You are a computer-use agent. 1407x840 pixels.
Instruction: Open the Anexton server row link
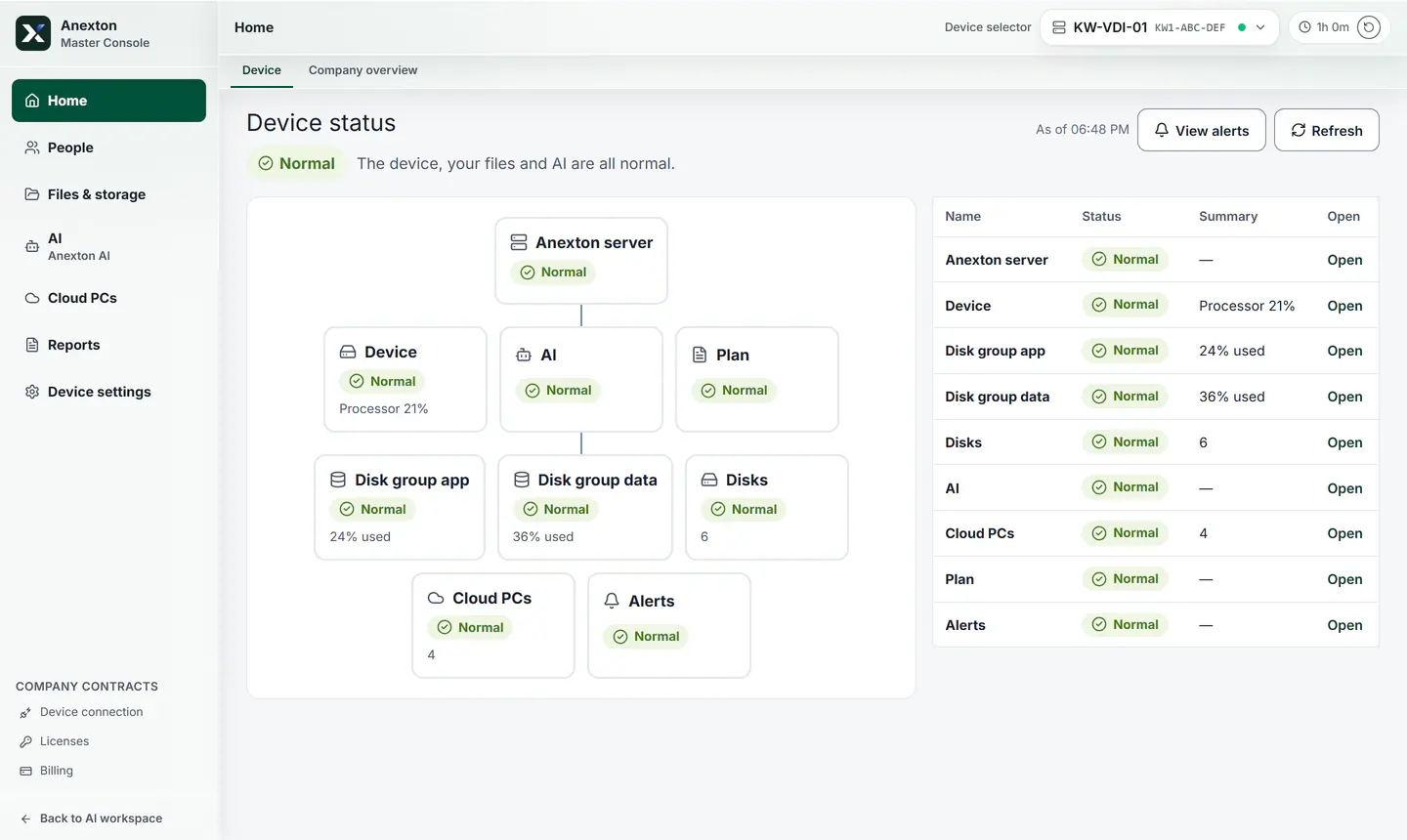click(x=1344, y=260)
